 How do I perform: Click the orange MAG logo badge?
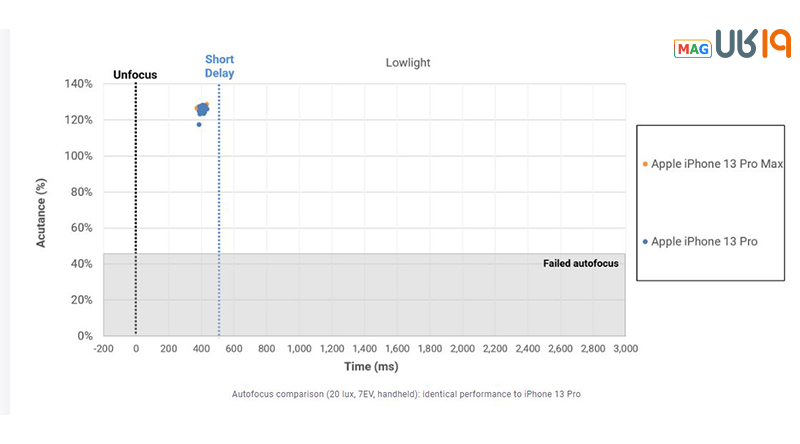coord(692,47)
